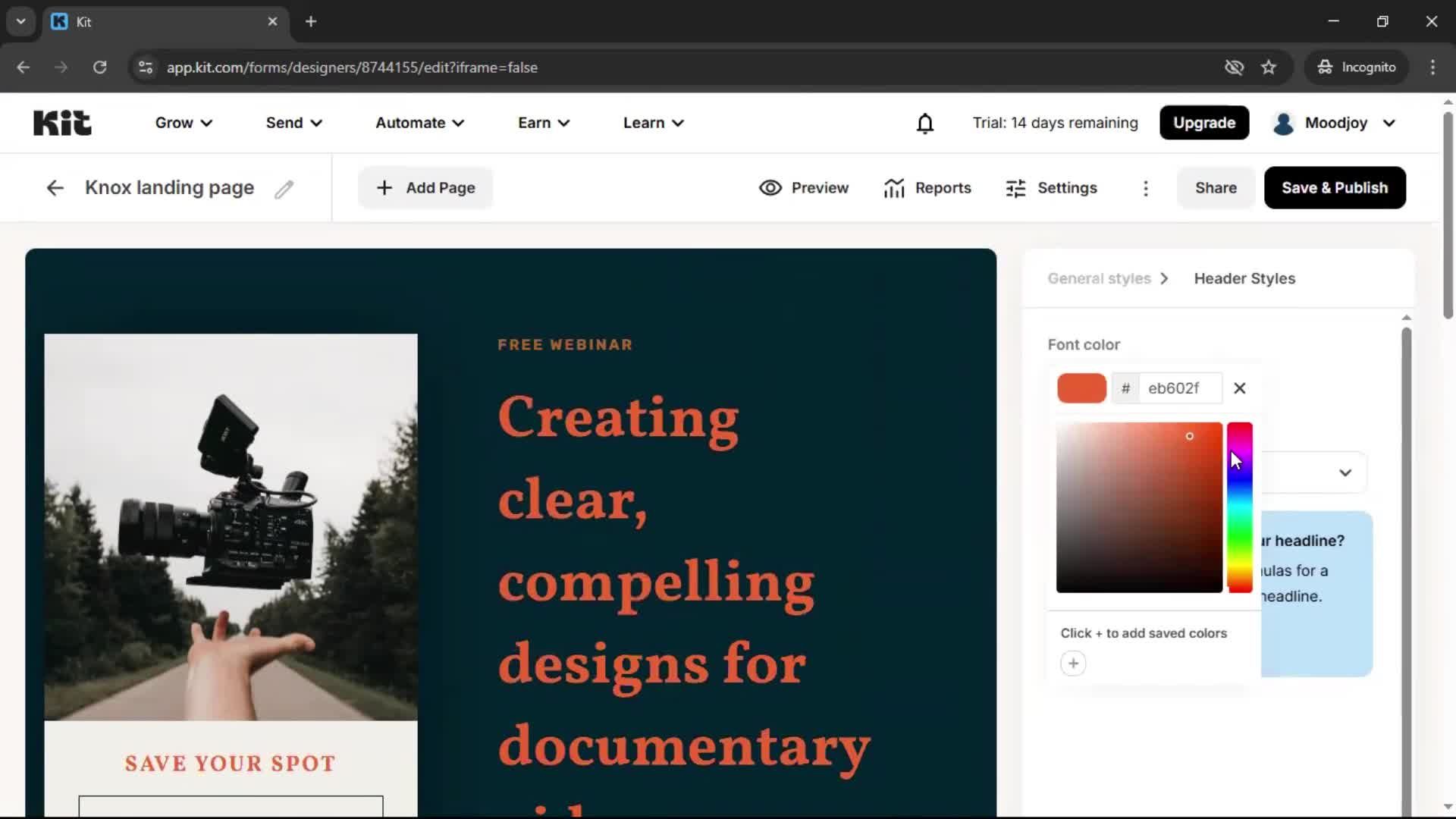Open the Grow dropdown menu

(183, 123)
